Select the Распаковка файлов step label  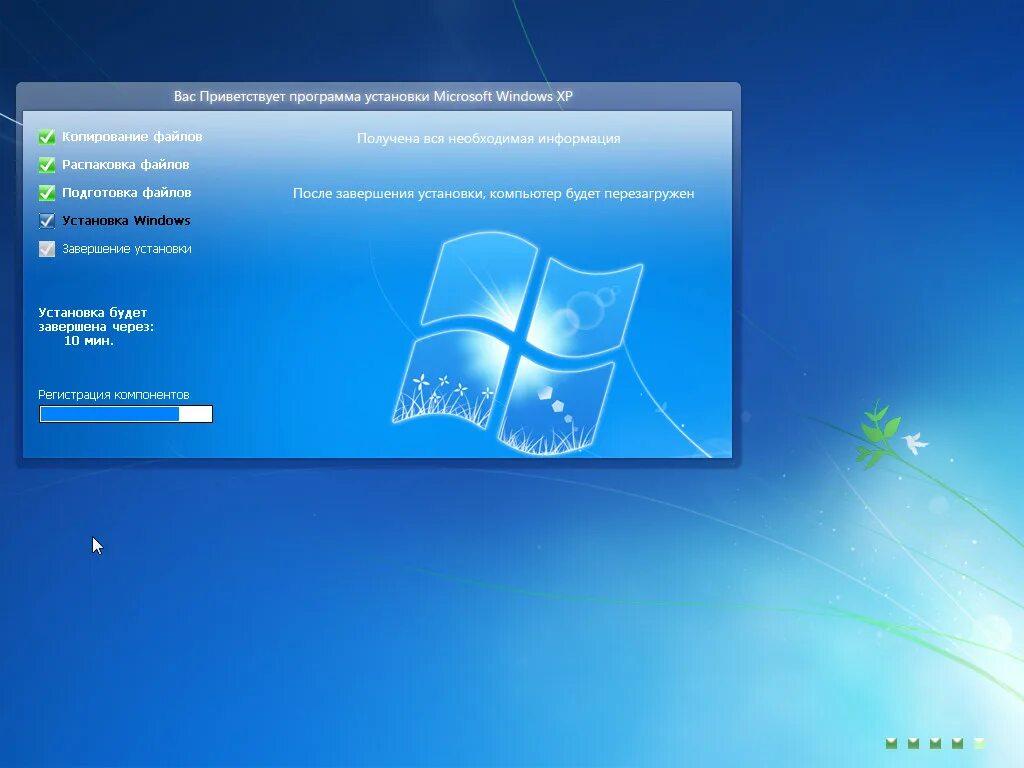125,165
